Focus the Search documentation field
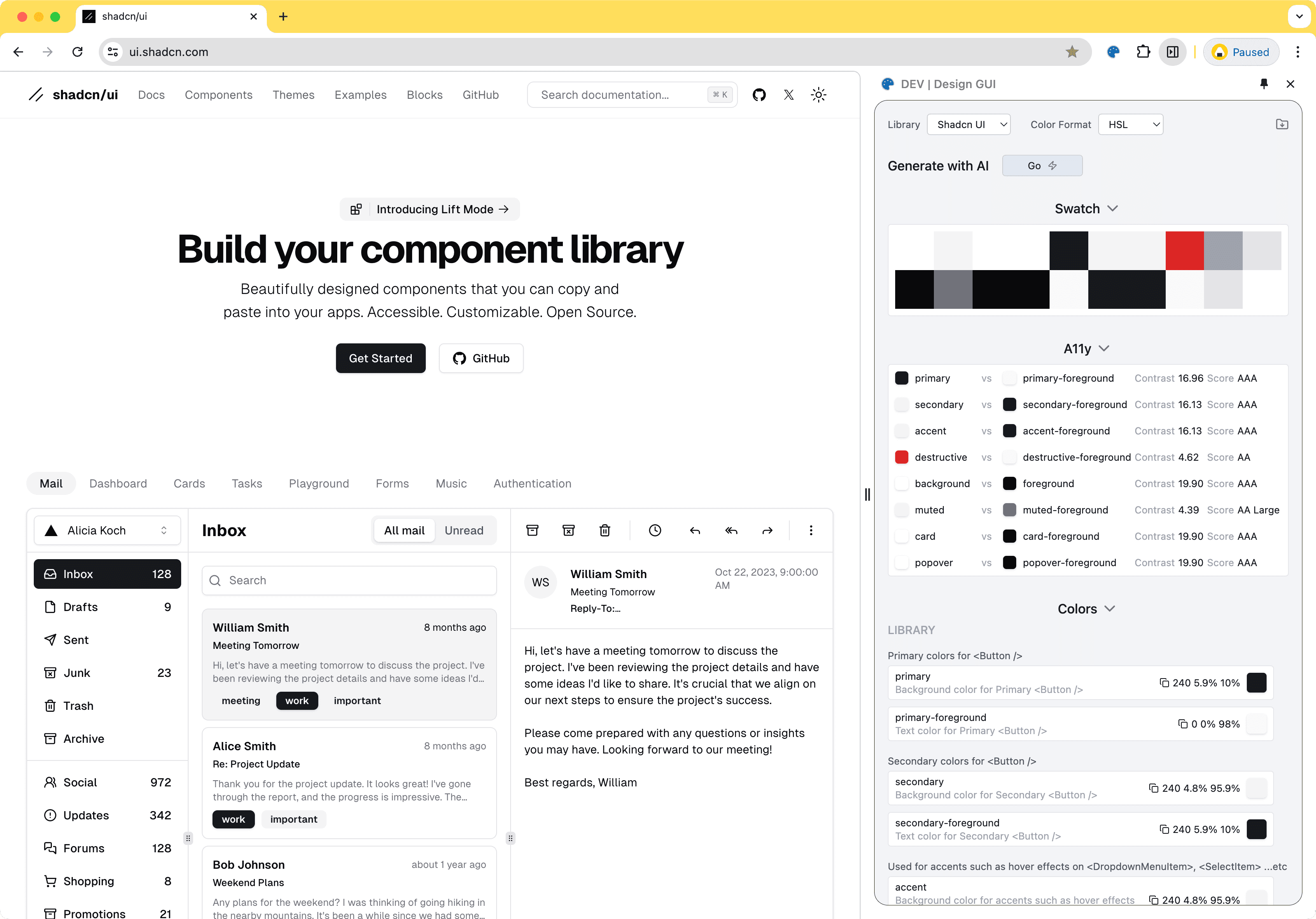Screen dimensions: 1316x919 coord(632,95)
